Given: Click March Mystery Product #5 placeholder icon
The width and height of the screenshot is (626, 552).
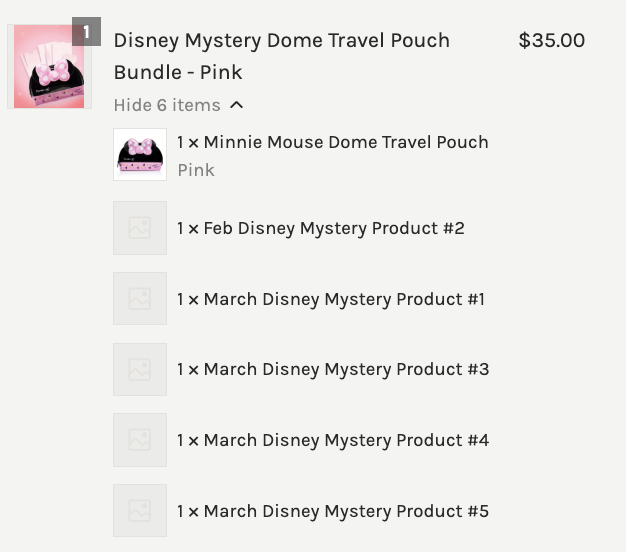Looking at the screenshot, I should (140, 511).
